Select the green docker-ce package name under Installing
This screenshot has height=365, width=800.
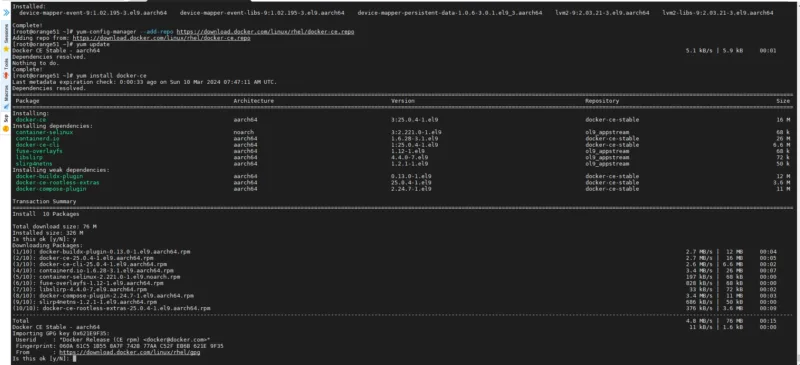click(31, 119)
